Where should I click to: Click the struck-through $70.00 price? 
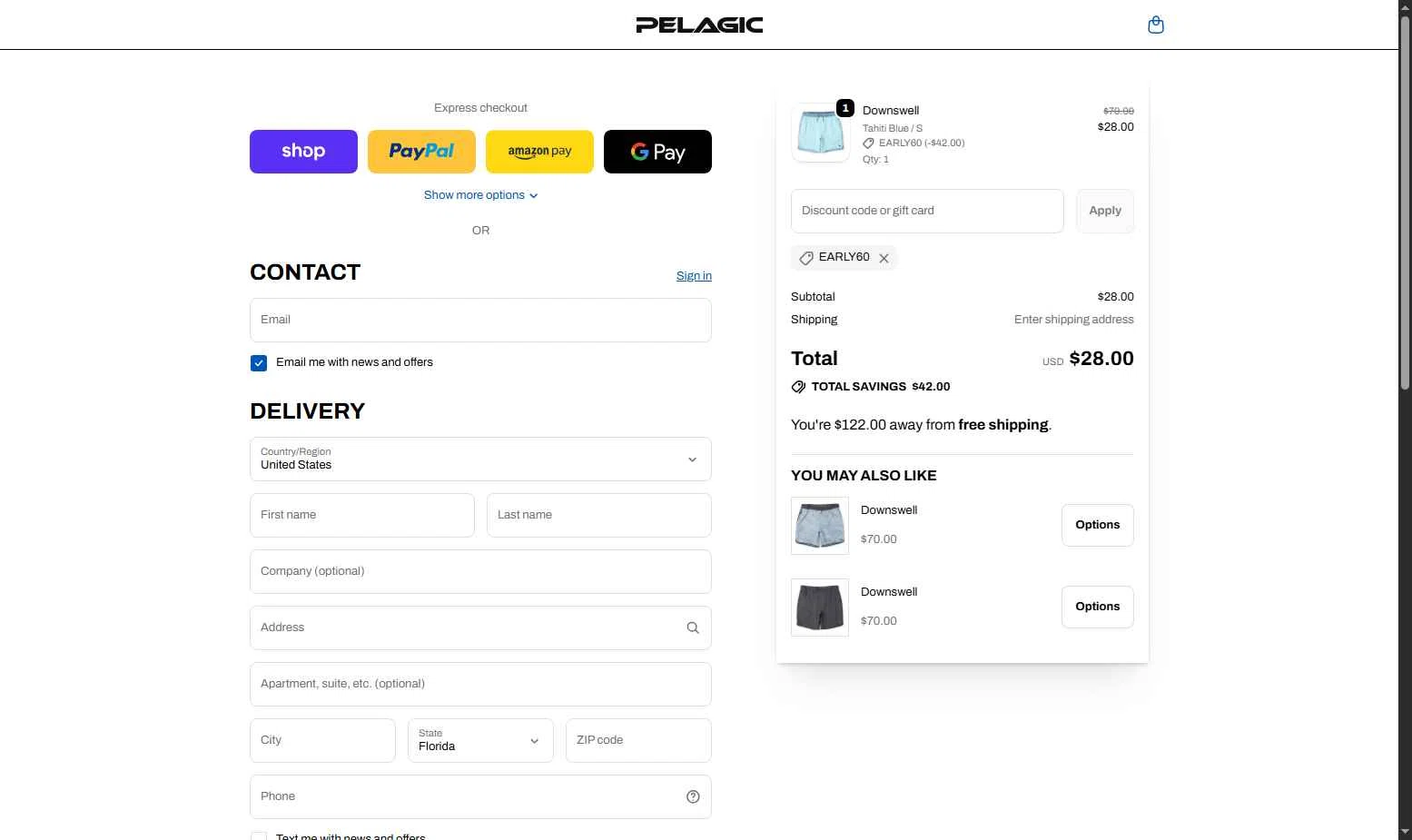1119,111
